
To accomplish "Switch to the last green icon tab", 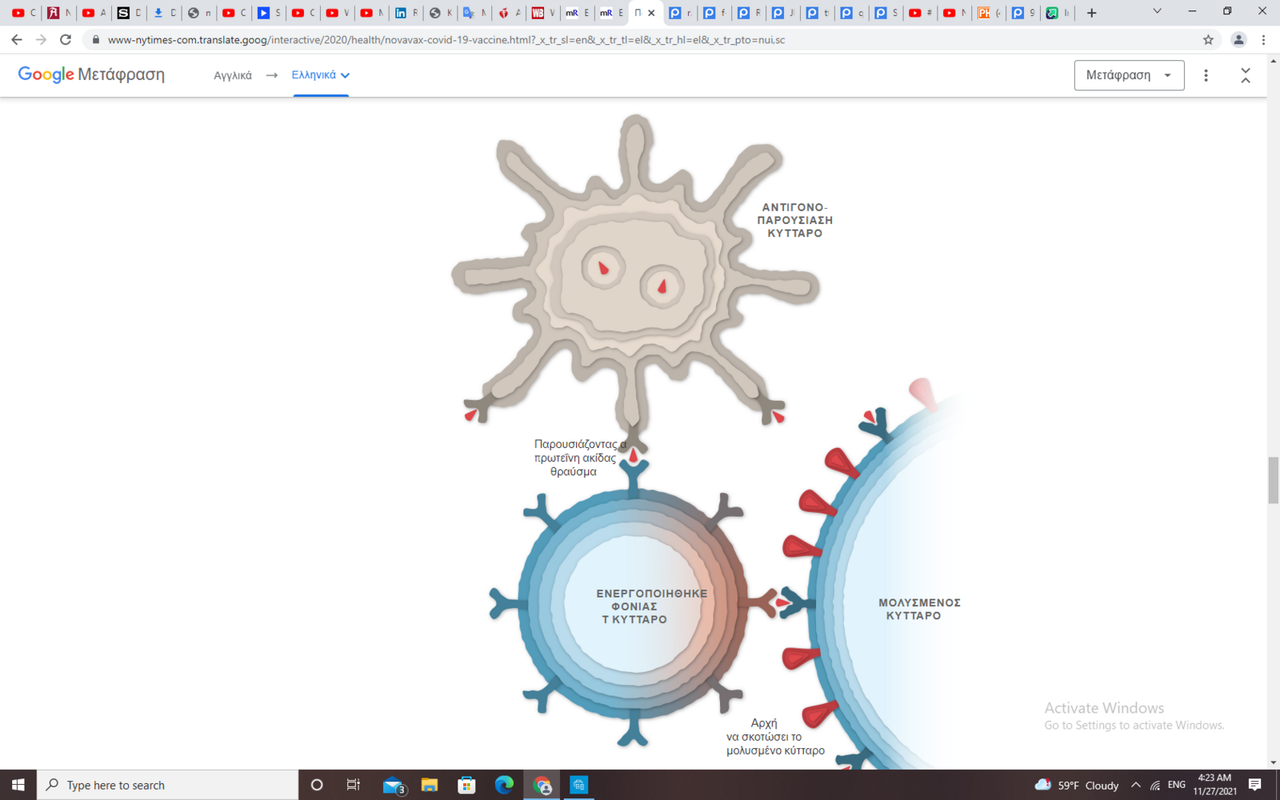I will pos(1057,13).
